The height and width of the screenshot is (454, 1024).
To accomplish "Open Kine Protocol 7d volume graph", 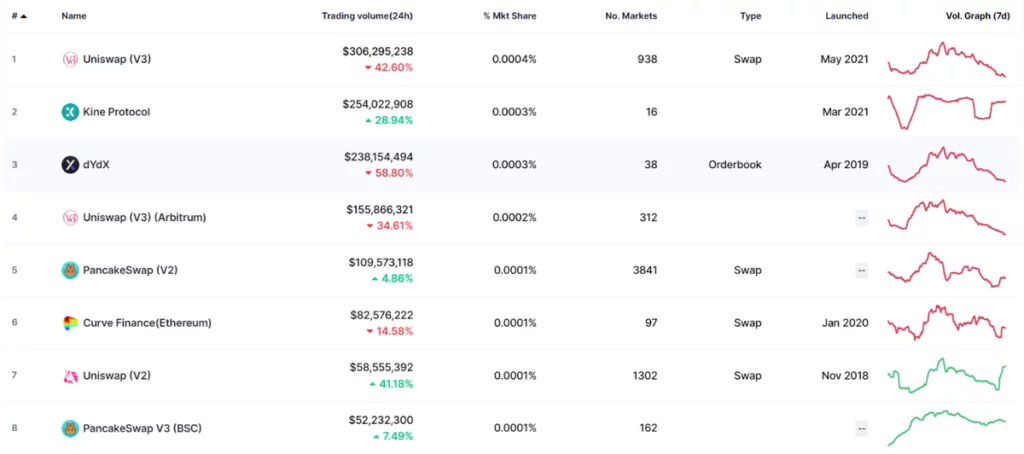I will tap(946, 112).
